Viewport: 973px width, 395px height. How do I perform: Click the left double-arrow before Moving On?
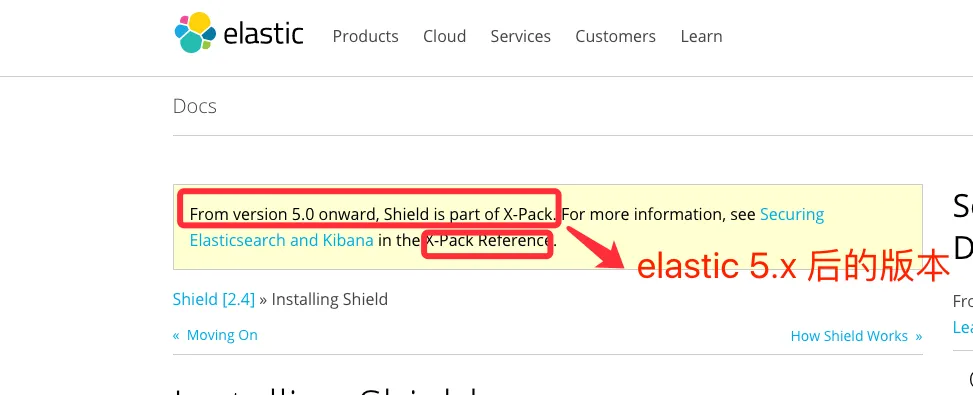click(x=176, y=335)
